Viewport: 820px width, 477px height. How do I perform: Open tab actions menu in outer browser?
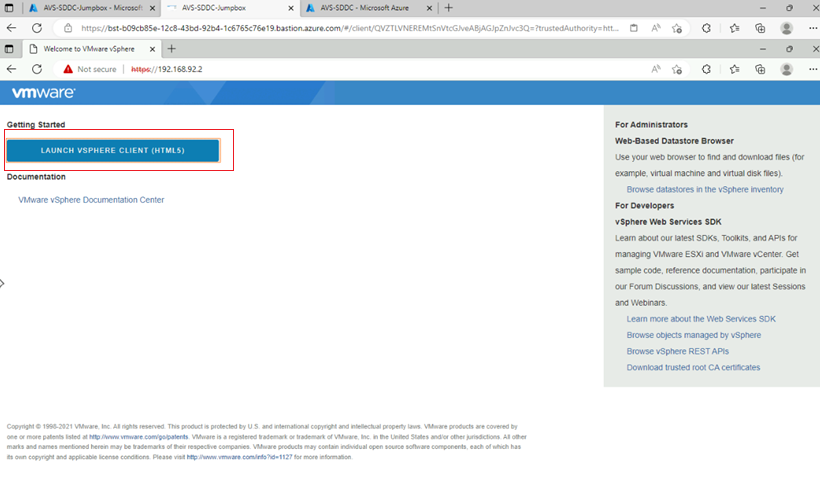[9, 8]
